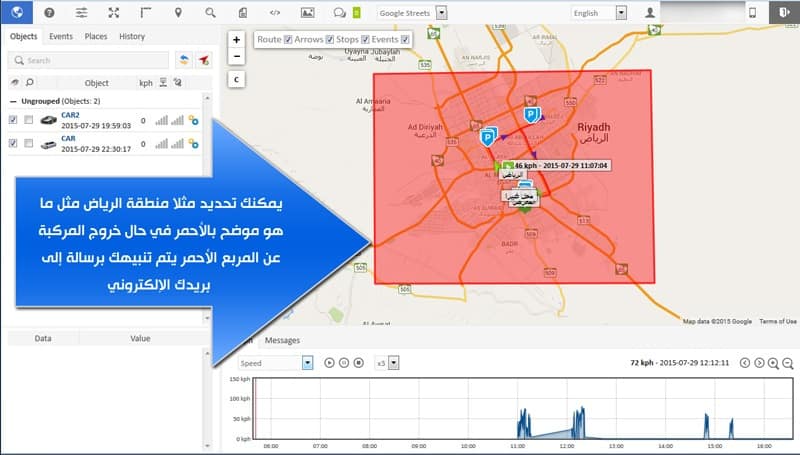Open the Google Streets map type dropdown
This screenshot has height=455, width=800.
pyautogui.click(x=412, y=13)
